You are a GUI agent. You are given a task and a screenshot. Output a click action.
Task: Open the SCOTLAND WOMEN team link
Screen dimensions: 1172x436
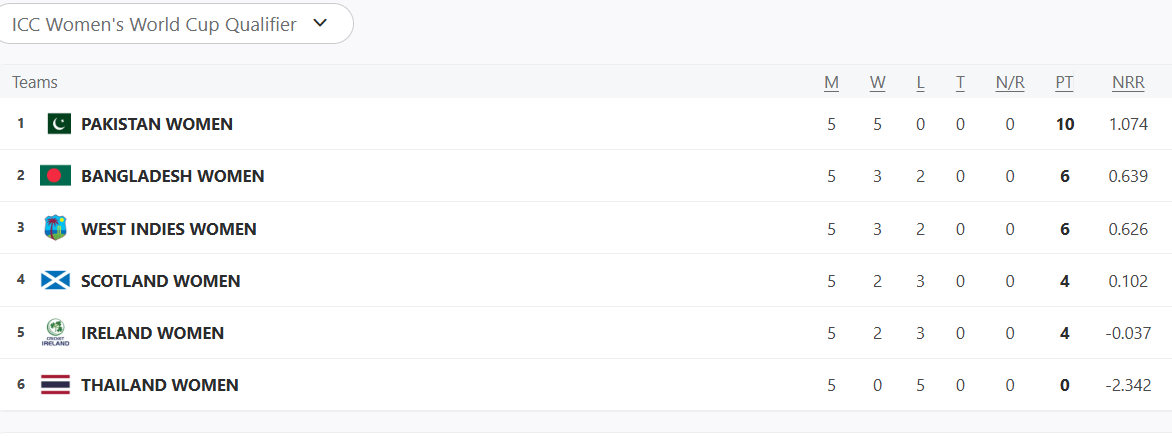[161, 281]
